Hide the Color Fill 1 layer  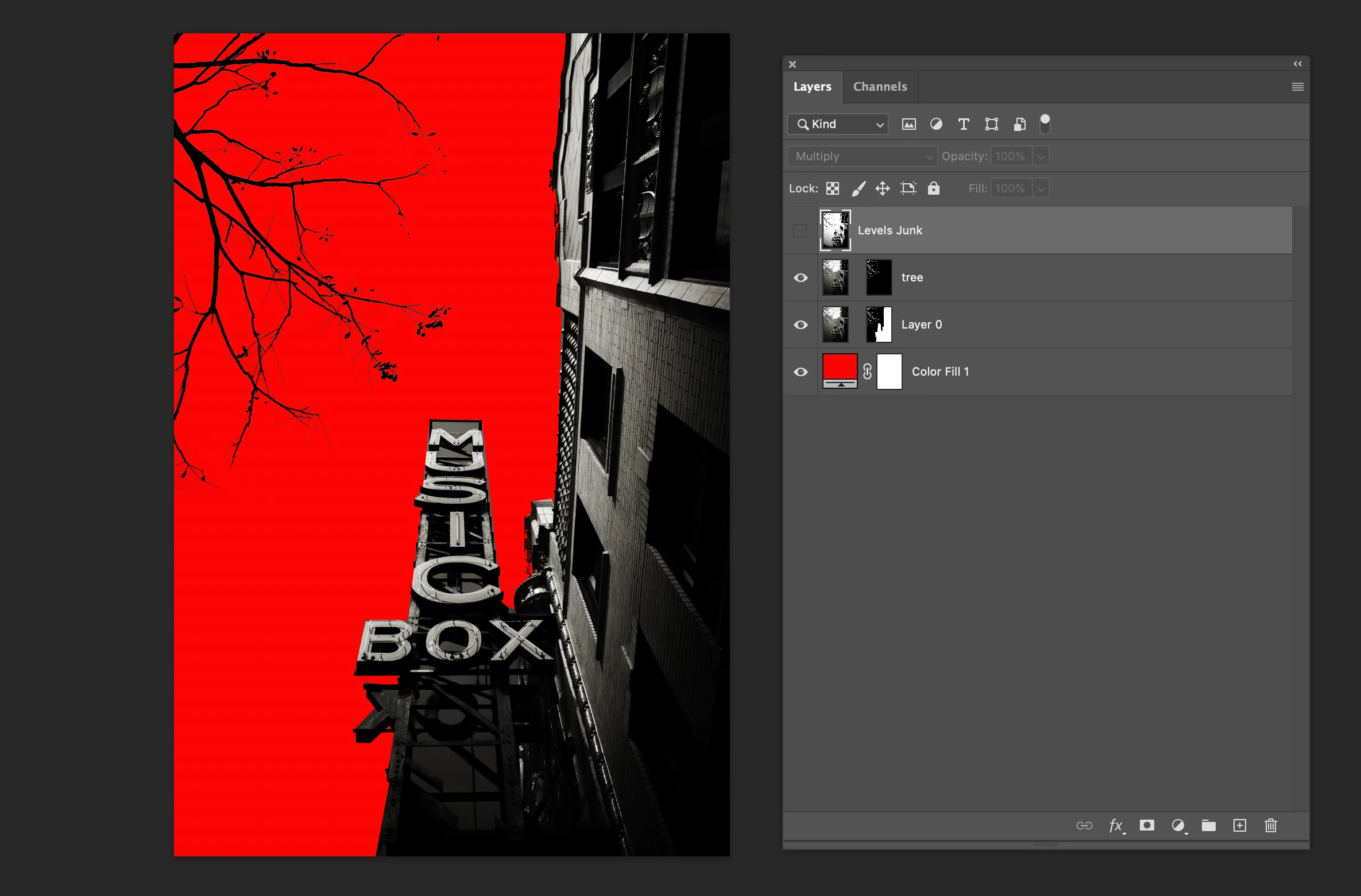point(801,372)
